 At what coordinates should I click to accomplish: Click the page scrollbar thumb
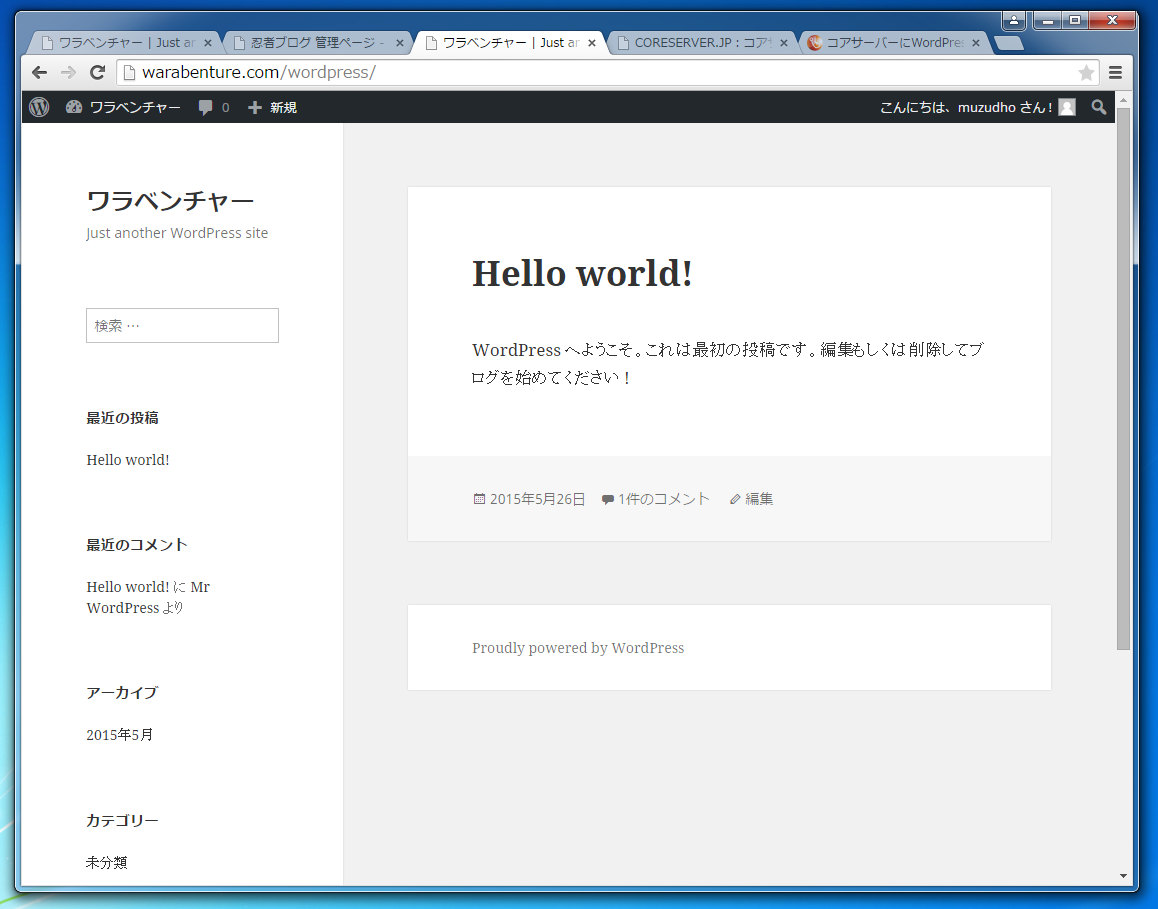(x=1123, y=379)
